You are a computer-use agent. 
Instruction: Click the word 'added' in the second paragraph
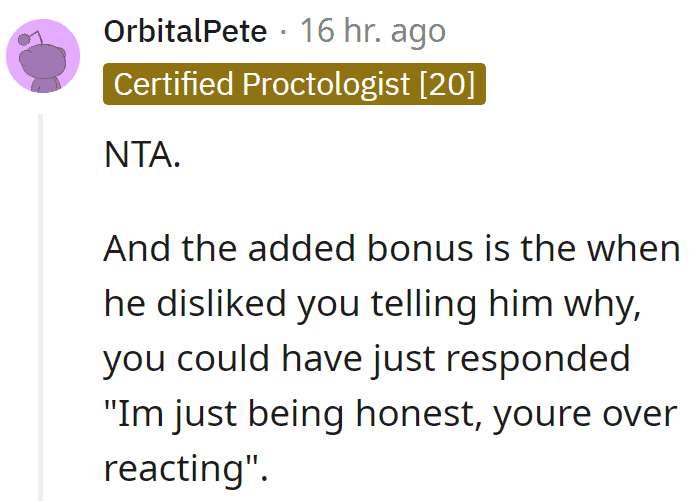point(301,248)
